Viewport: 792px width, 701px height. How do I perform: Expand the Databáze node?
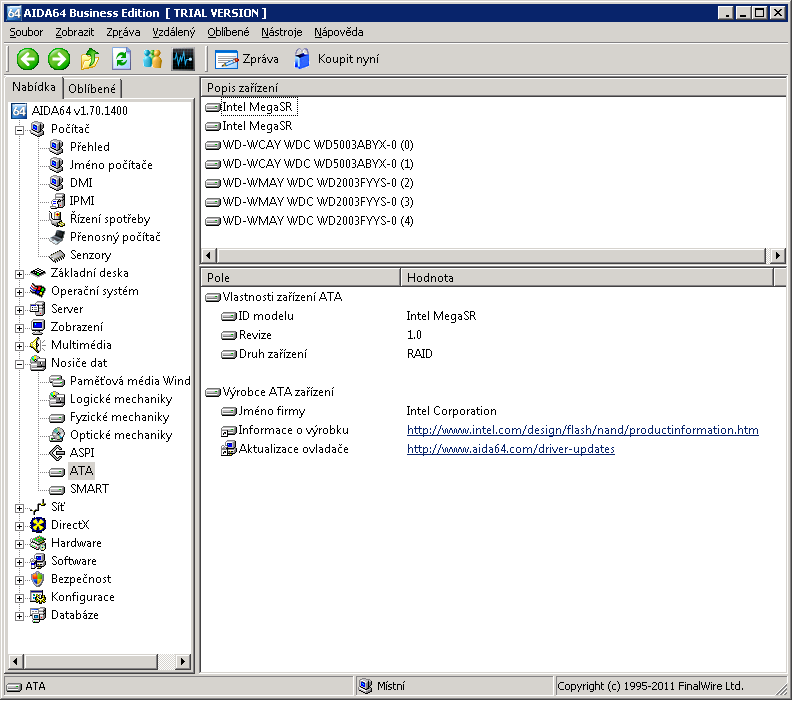click(19, 616)
